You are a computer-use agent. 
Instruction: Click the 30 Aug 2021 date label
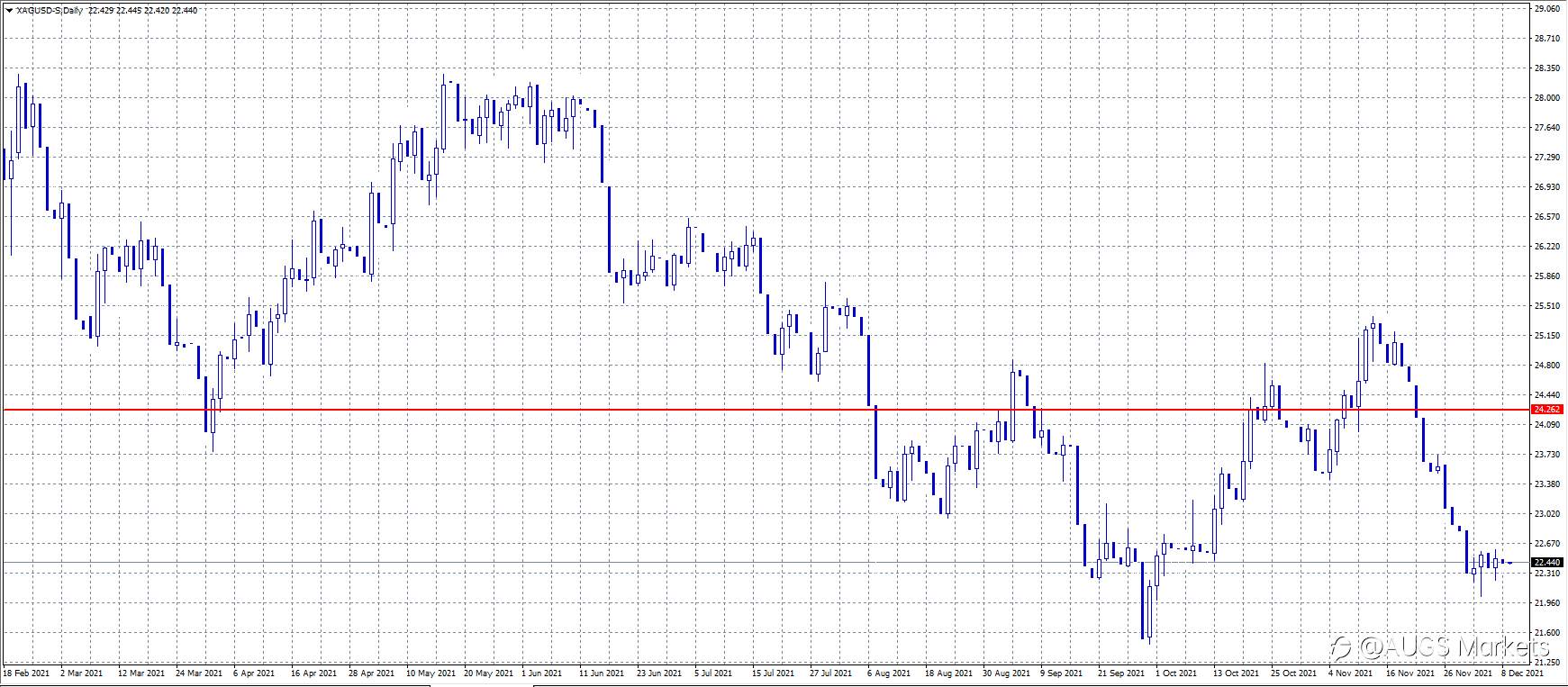click(x=1006, y=673)
